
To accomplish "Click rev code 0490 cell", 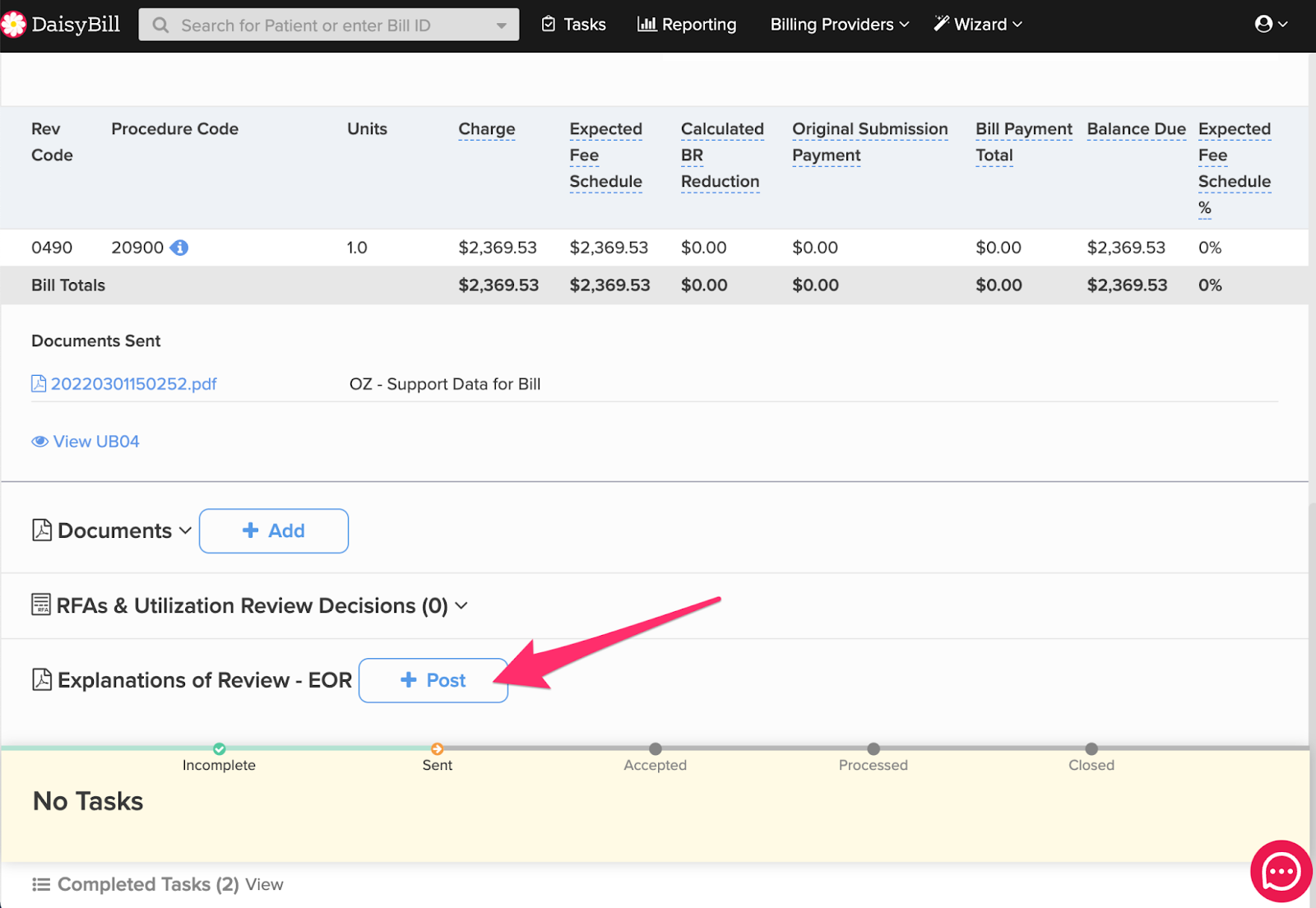I will click(x=52, y=248).
